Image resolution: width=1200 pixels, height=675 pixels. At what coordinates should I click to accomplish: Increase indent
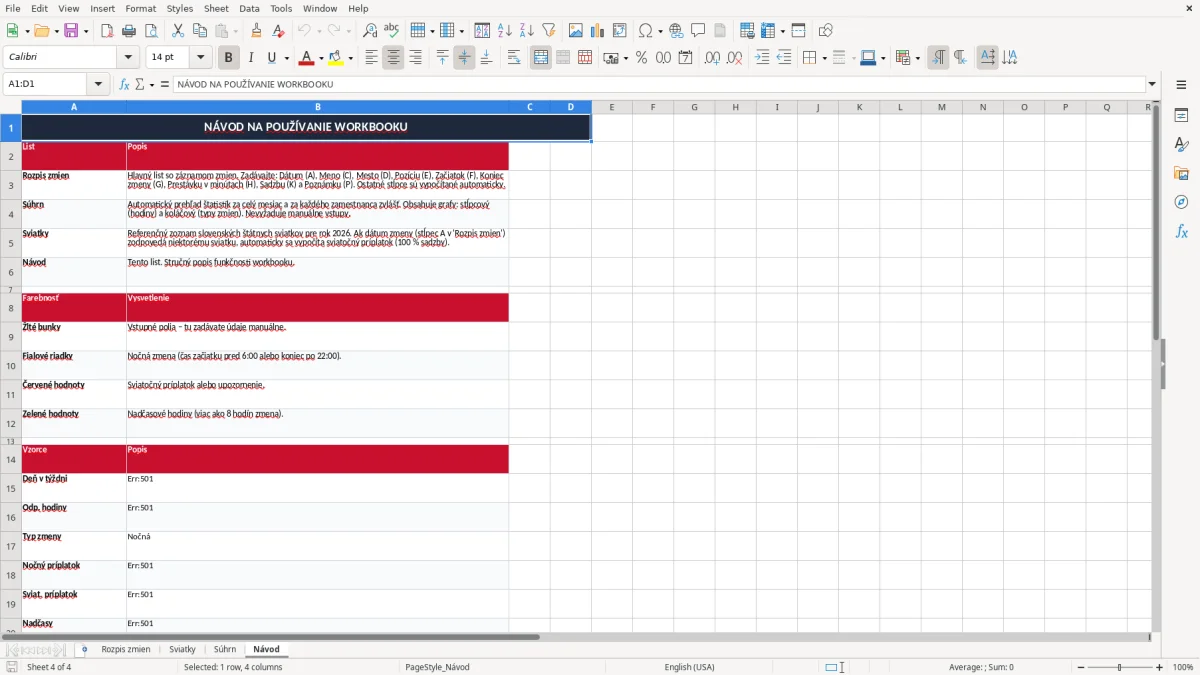coord(762,58)
